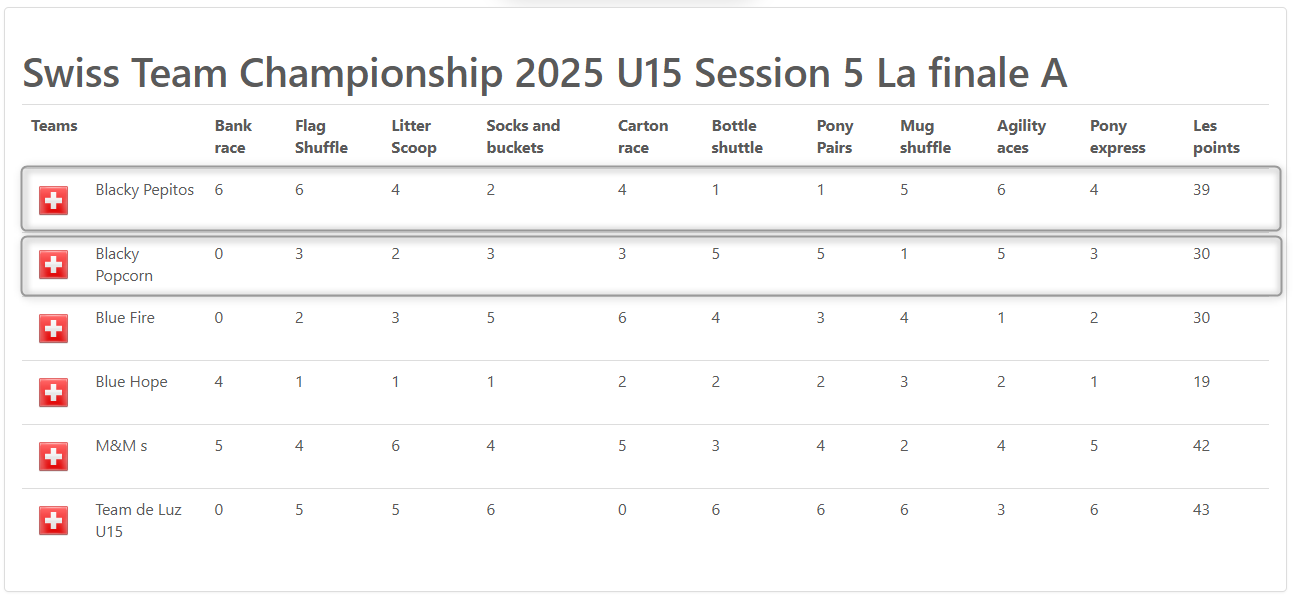
Task: Click Team de Luz U15 total of 43
Action: [1201, 510]
